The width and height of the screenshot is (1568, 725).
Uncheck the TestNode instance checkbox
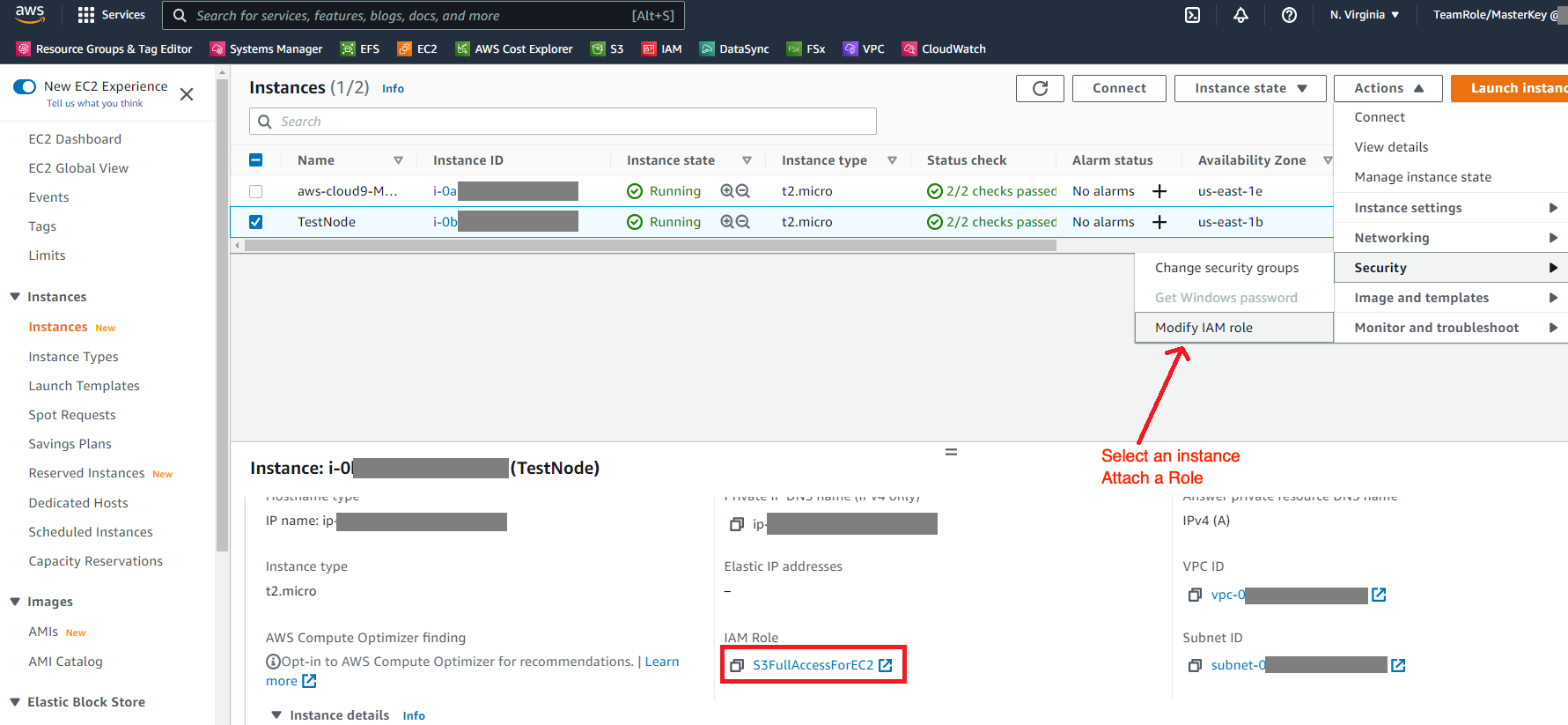(255, 222)
